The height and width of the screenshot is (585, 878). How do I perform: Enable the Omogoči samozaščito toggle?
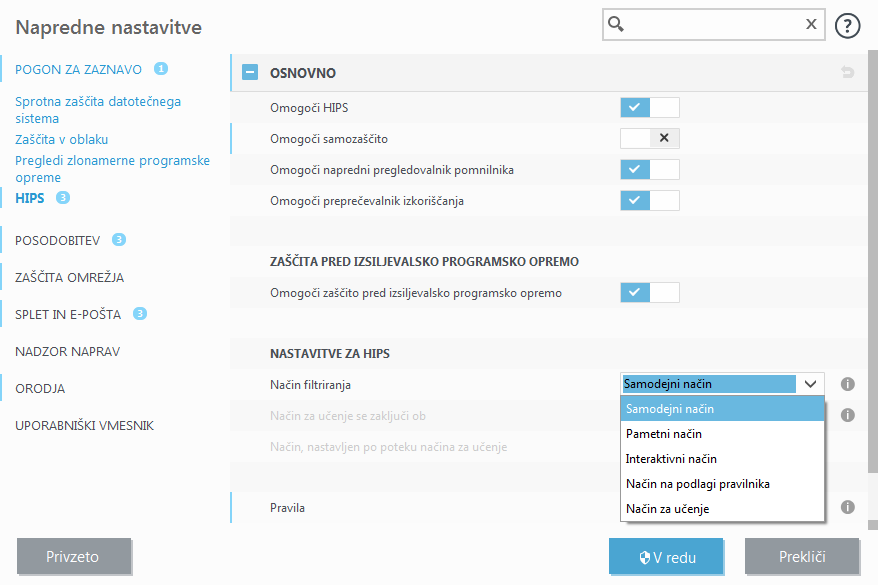point(649,138)
